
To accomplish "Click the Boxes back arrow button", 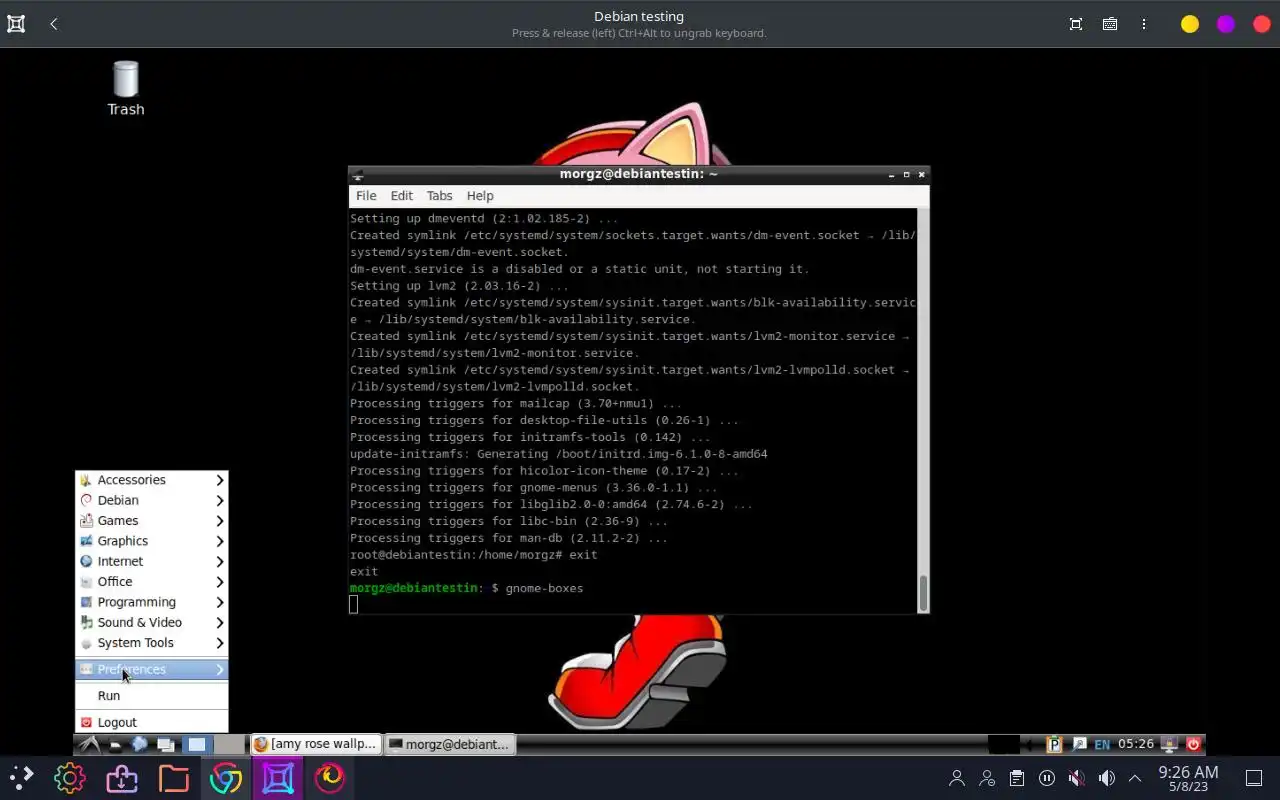I will [54, 24].
